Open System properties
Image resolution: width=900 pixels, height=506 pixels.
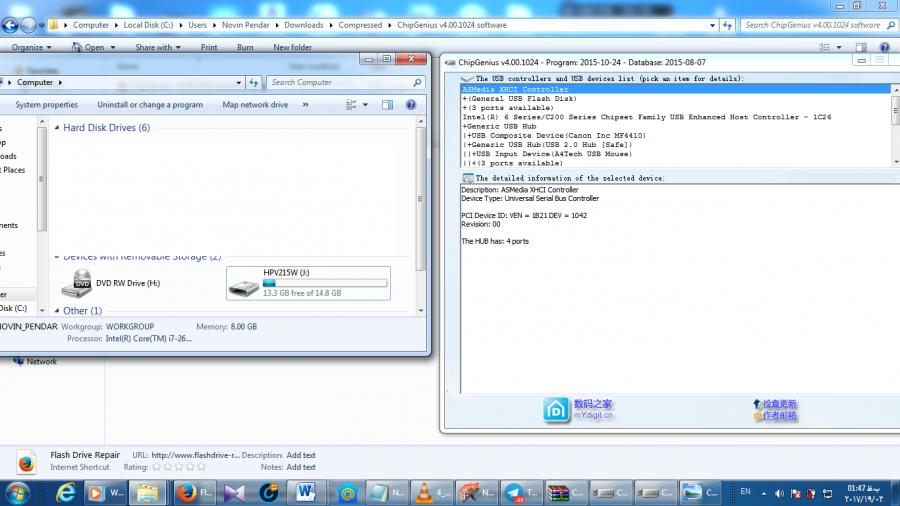(46, 104)
